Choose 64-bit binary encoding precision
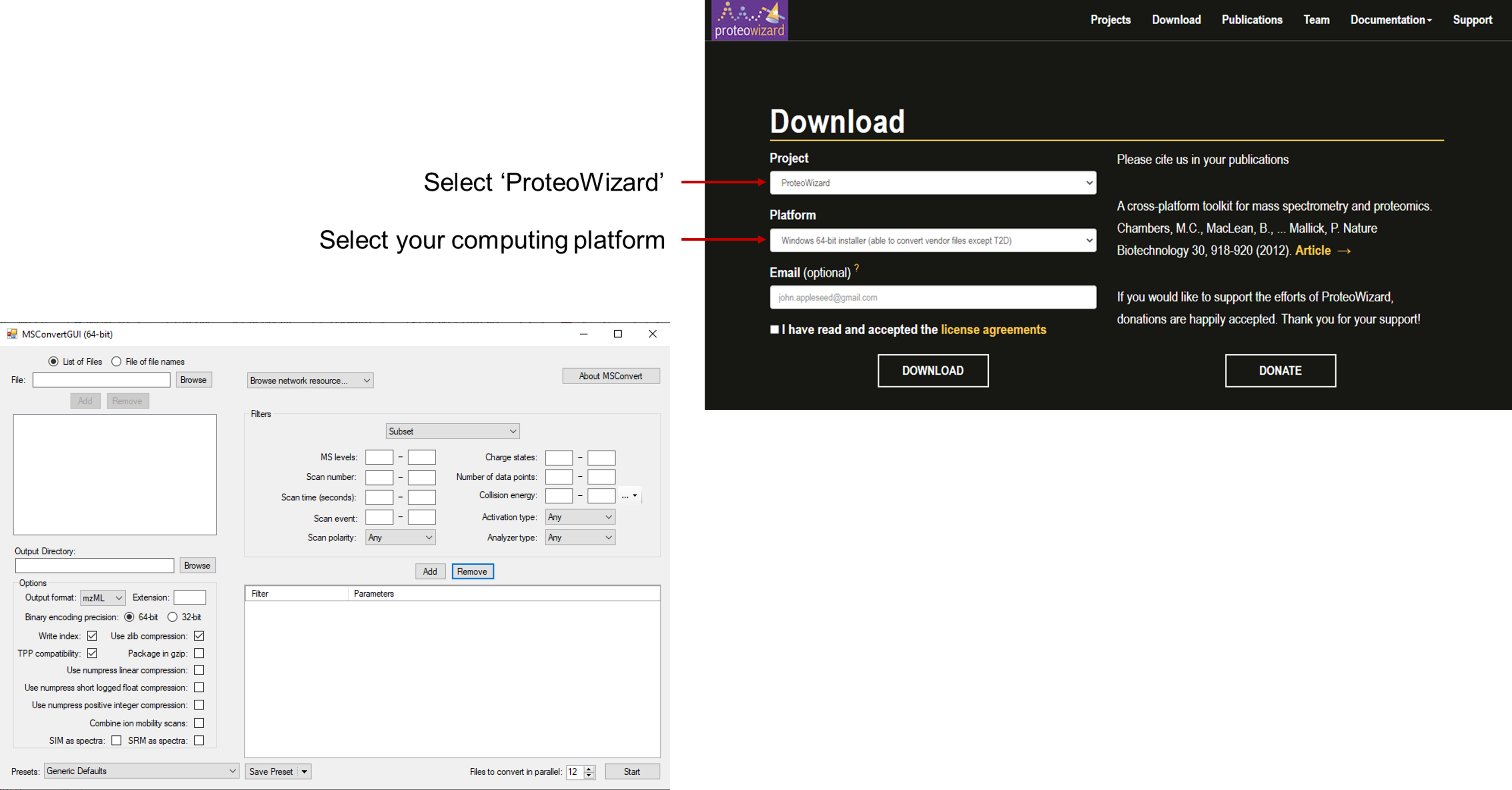The width and height of the screenshot is (1512, 790). tap(129, 617)
